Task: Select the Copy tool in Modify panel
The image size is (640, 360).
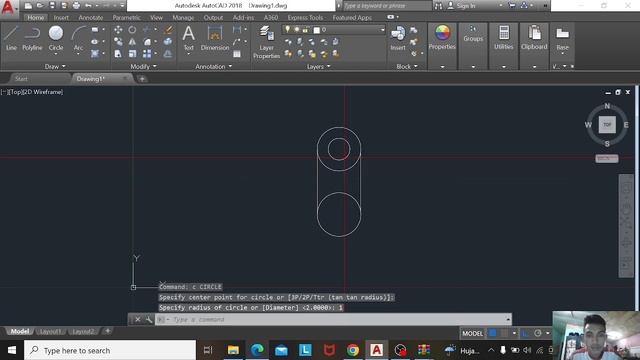Action: point(118,41)
